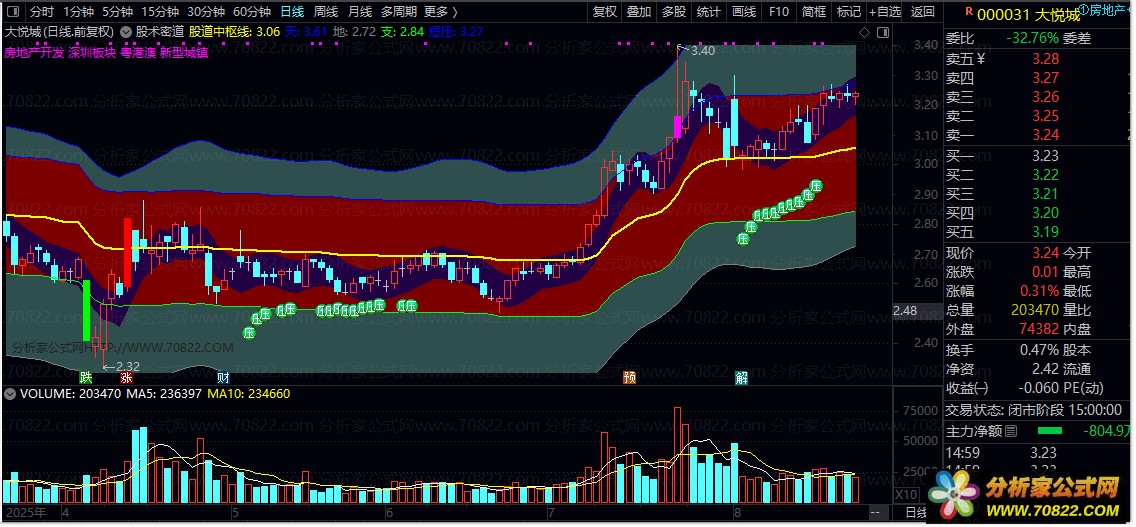The image size is (1136, 527).
Task: Switch to 1分钟 chart period
Action: click(x=78, y=12)
